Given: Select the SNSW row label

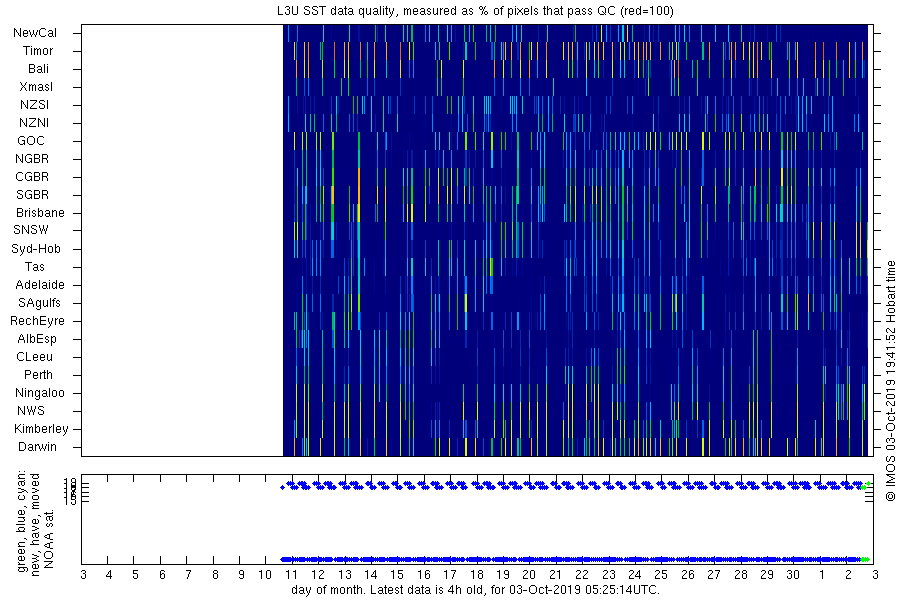Looking at the screenshot, I should pyautogui.click(x=31, y=230).
